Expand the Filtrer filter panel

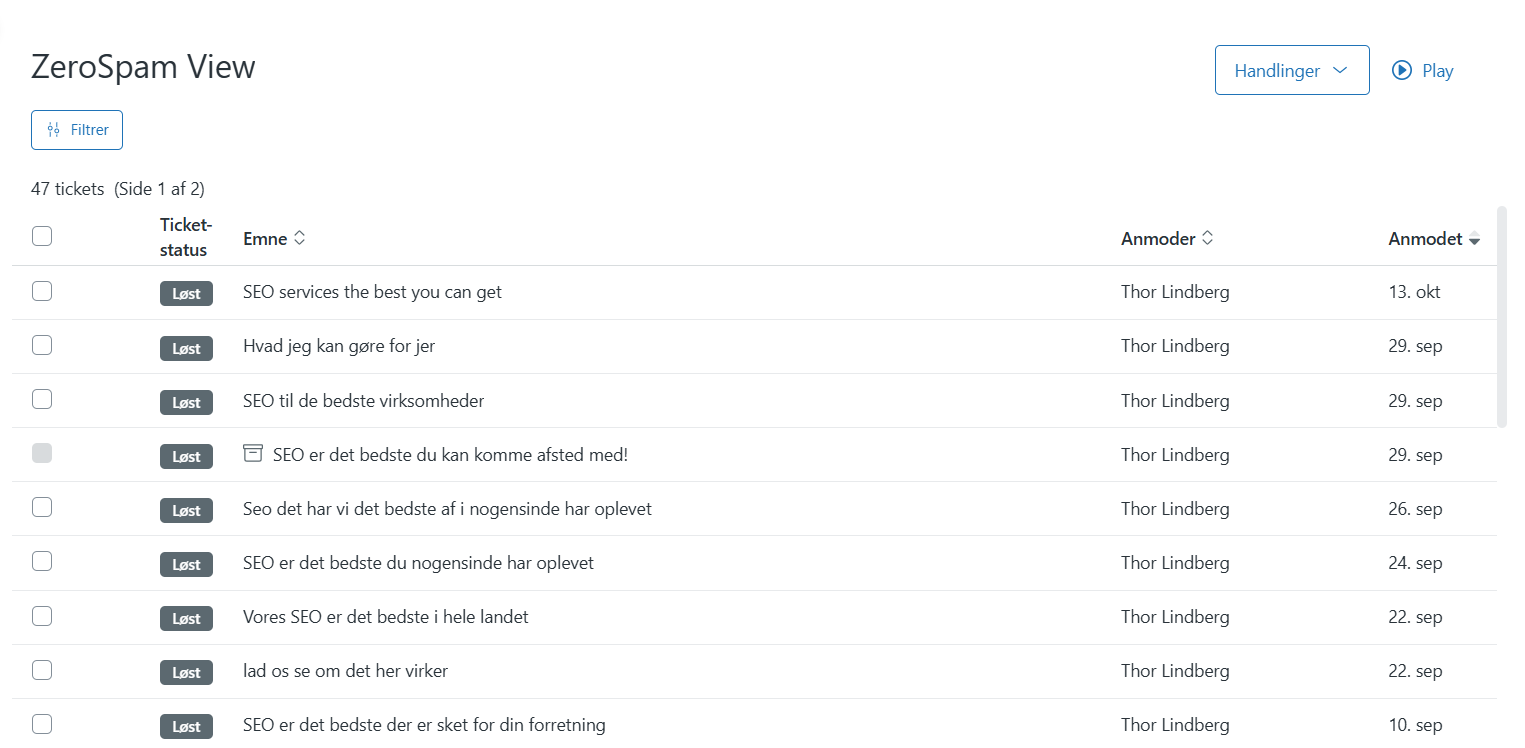tap(77, 130)
